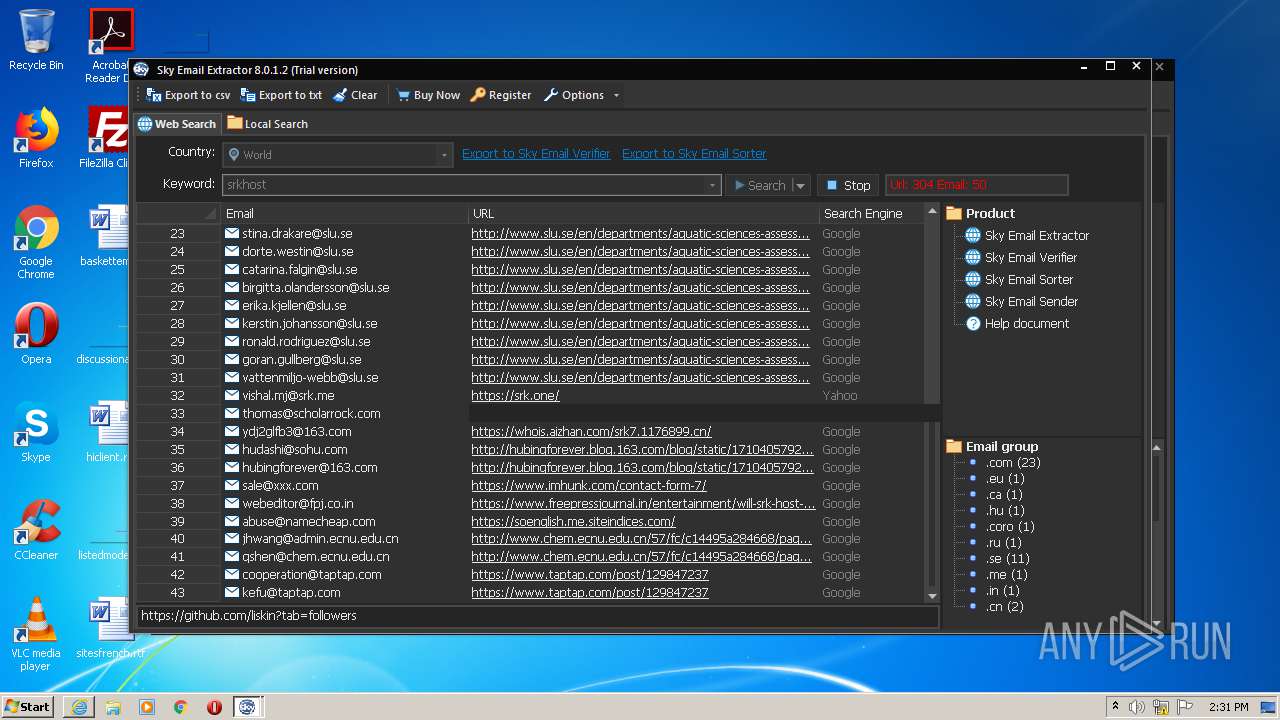1280x720 pixels.
Task: Select Sky Email Verifier product icon
Action: 972,258
